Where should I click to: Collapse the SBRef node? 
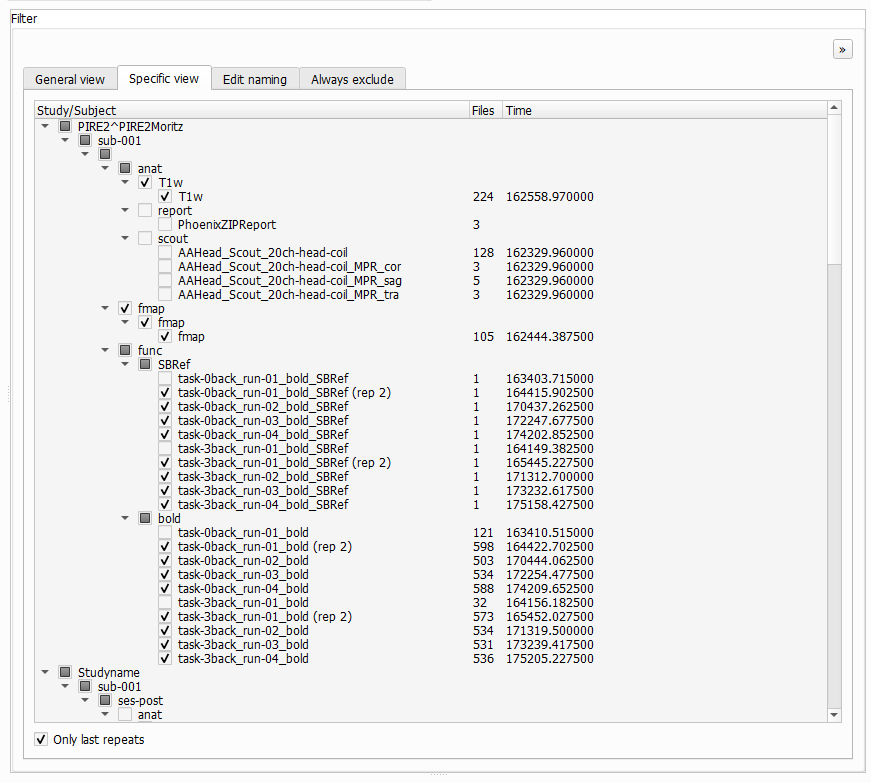coord(125,364)
